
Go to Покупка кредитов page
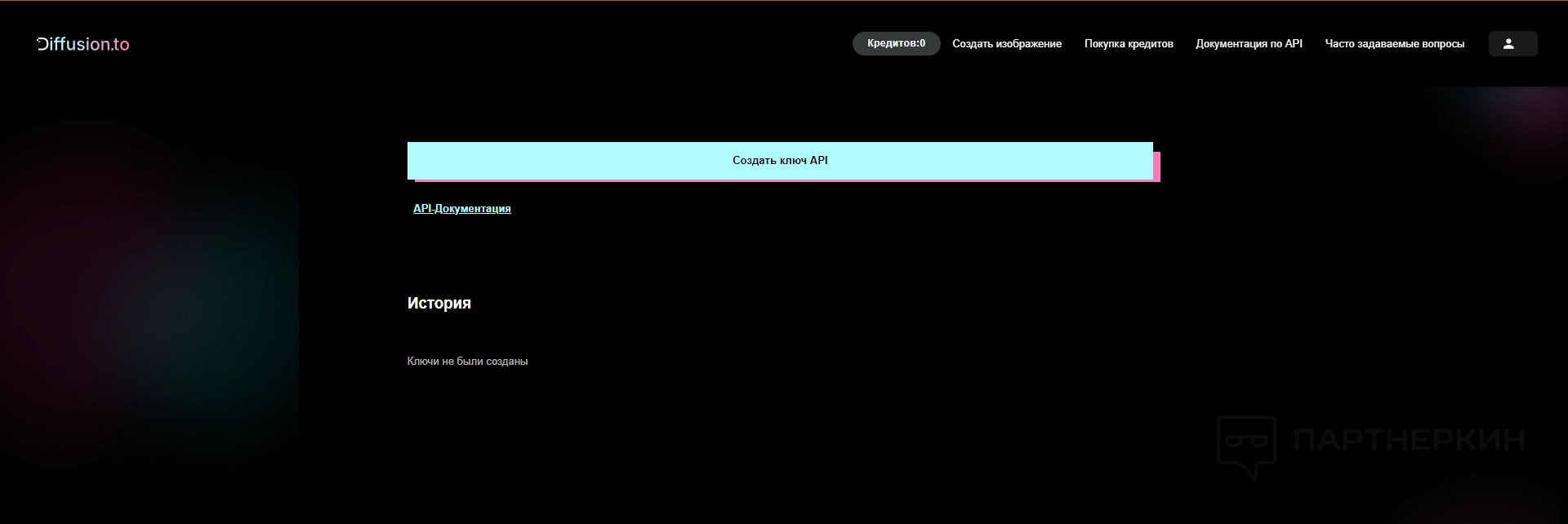(1129, 44)
